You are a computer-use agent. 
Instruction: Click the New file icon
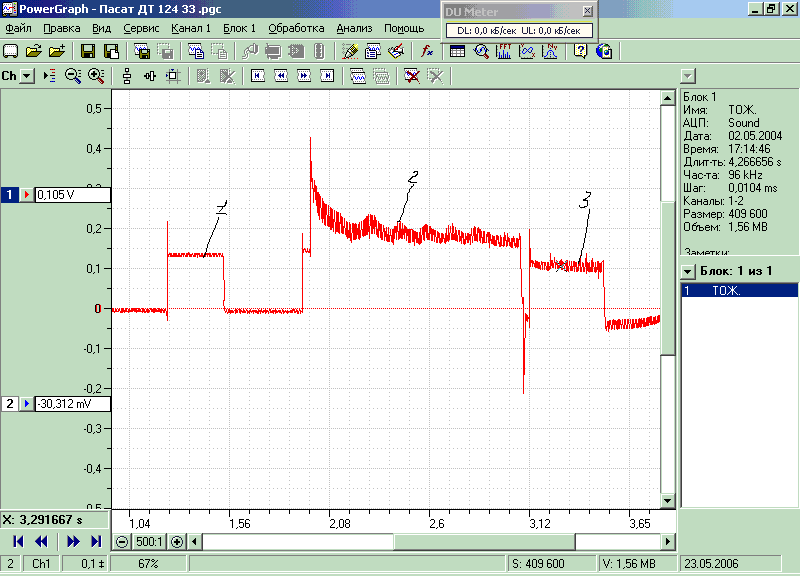tap(10, 51)
